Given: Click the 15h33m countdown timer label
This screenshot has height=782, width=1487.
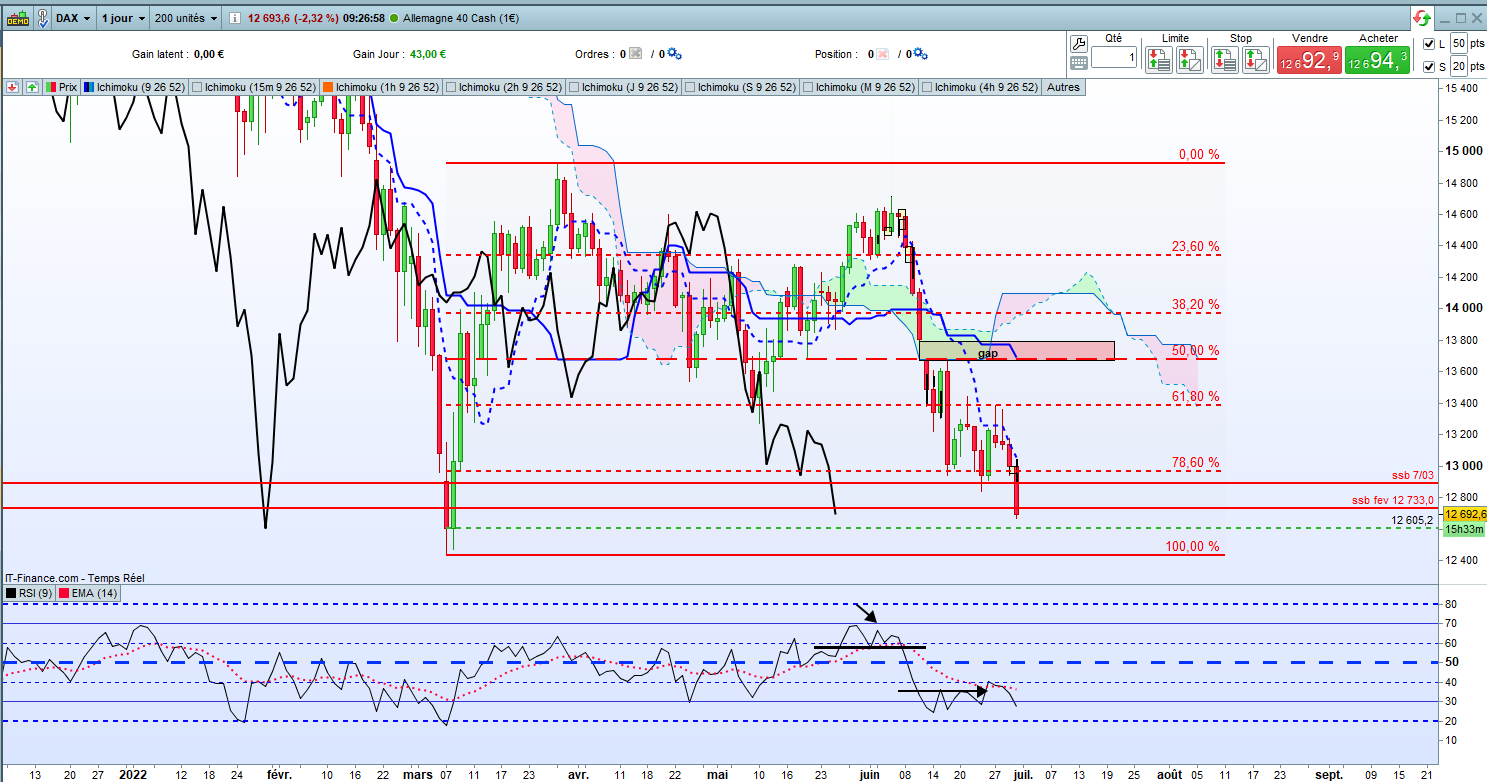Looking at the screenshot, I should (1464, 529).
